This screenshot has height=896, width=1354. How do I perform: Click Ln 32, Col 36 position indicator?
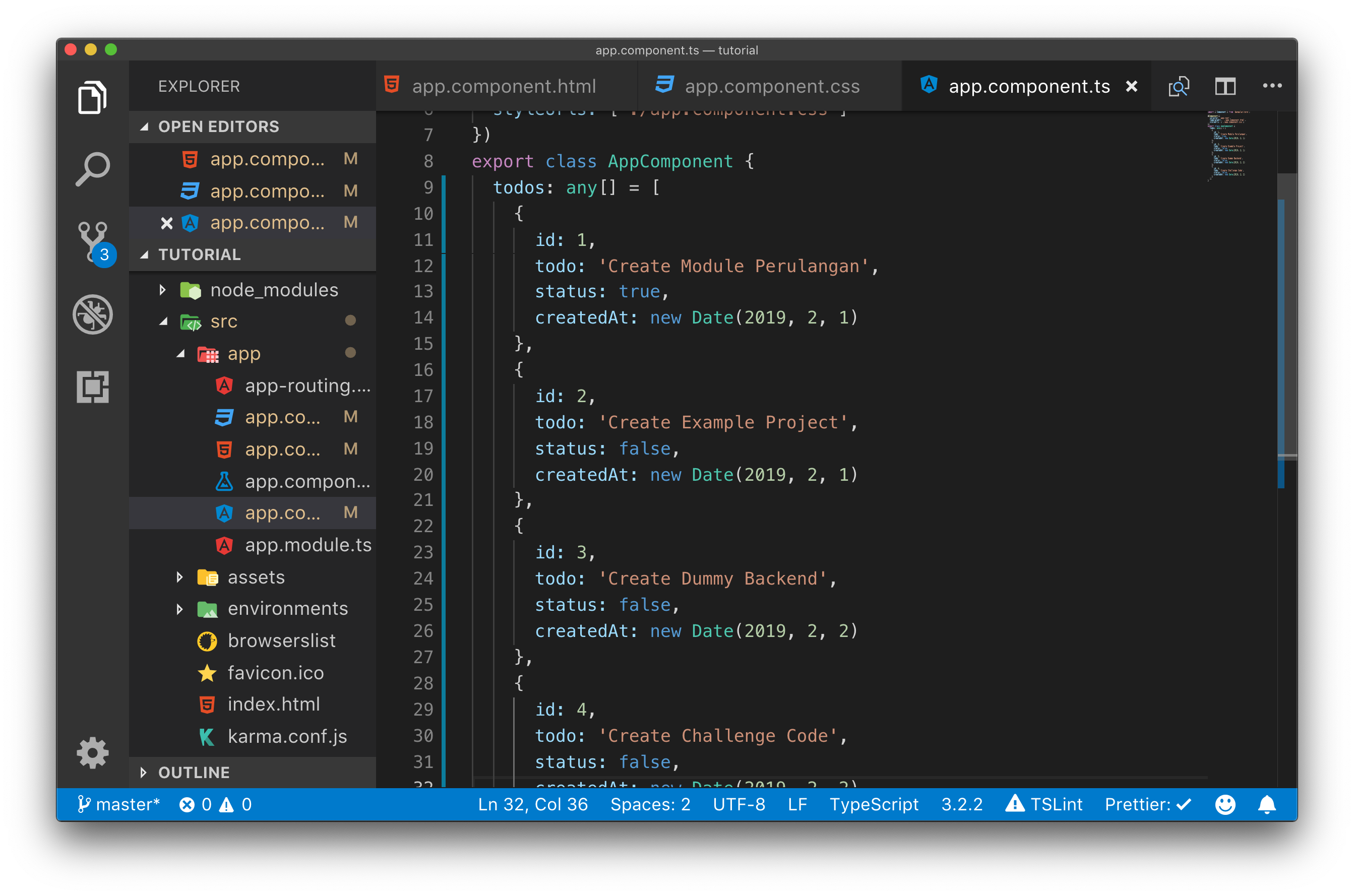(533, 805)
